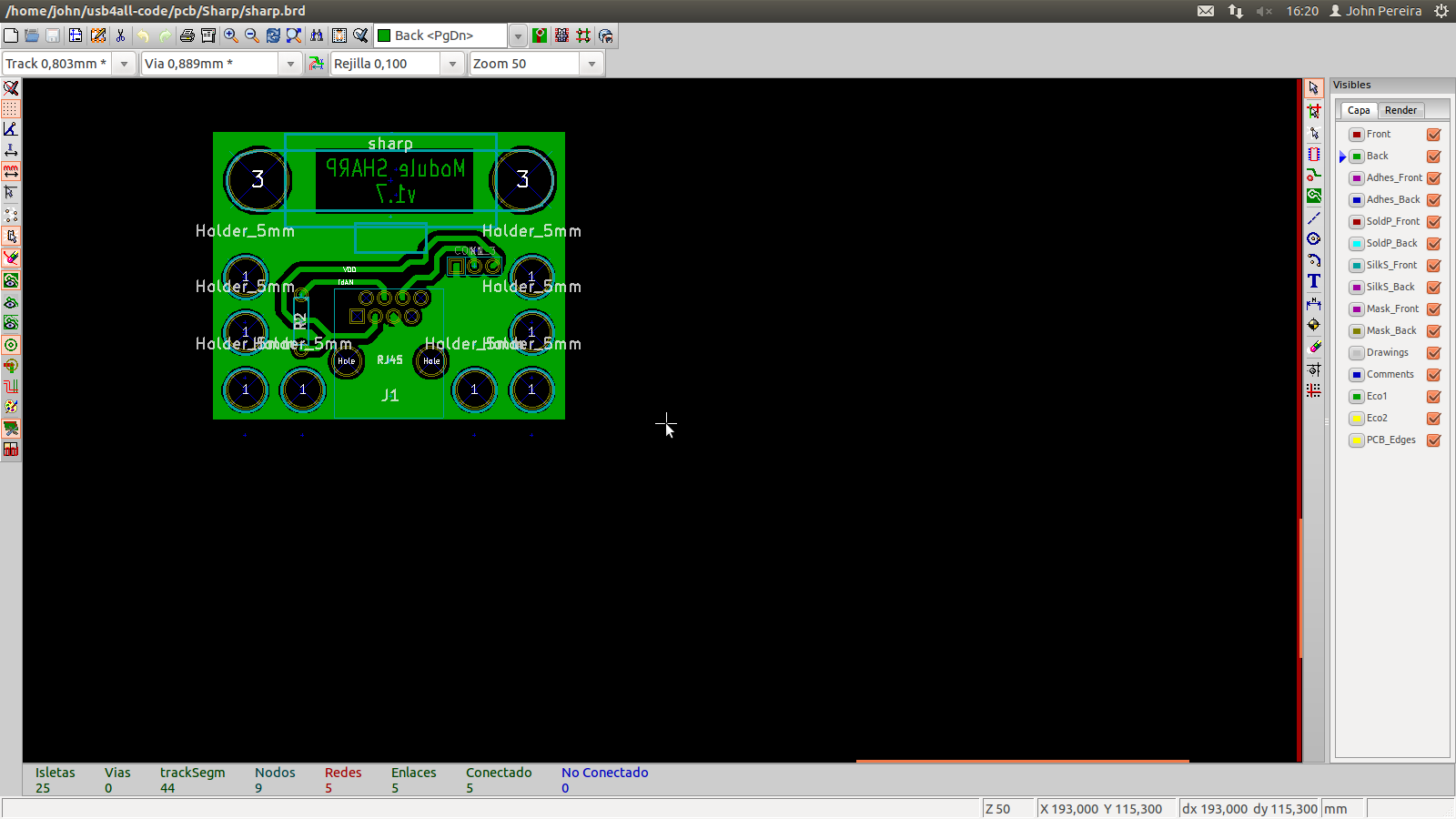The width and height of the screenshot is (1456, 819).
Task: Hide the Mask_Back layer
Action: (x=1433, y=331)
